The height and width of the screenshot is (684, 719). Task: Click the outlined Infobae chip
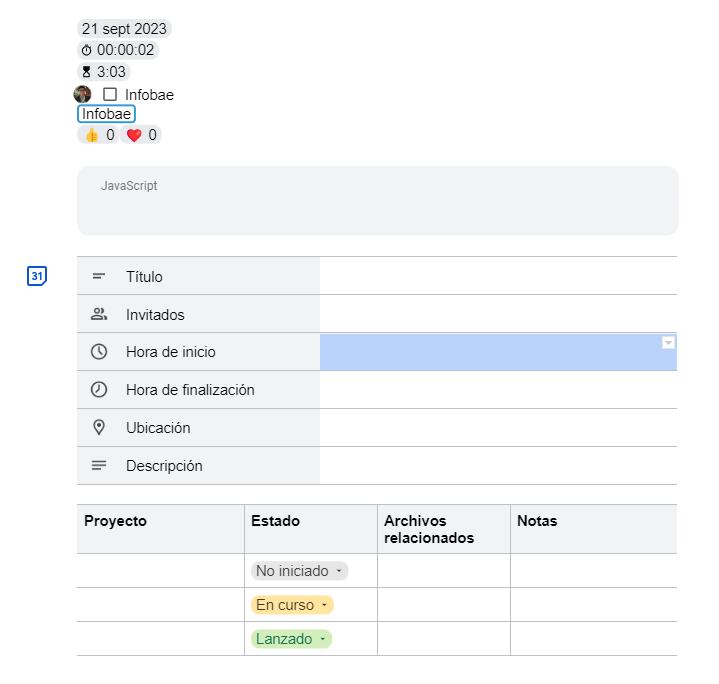click(x=106, y=114)
